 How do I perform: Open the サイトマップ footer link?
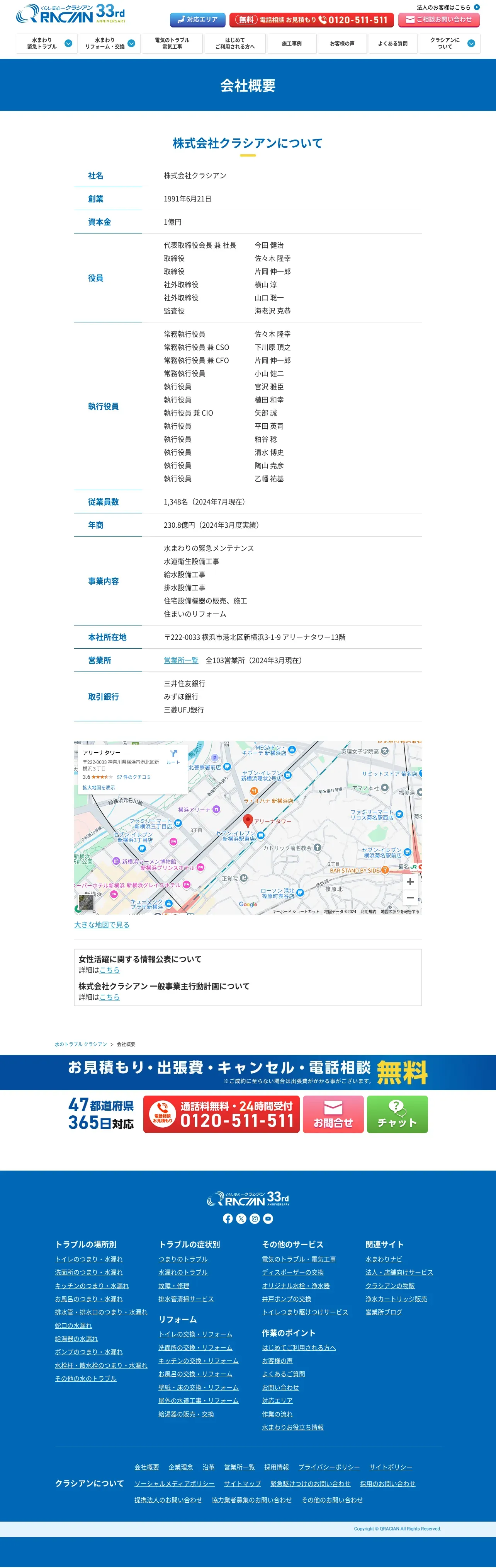242,1483
